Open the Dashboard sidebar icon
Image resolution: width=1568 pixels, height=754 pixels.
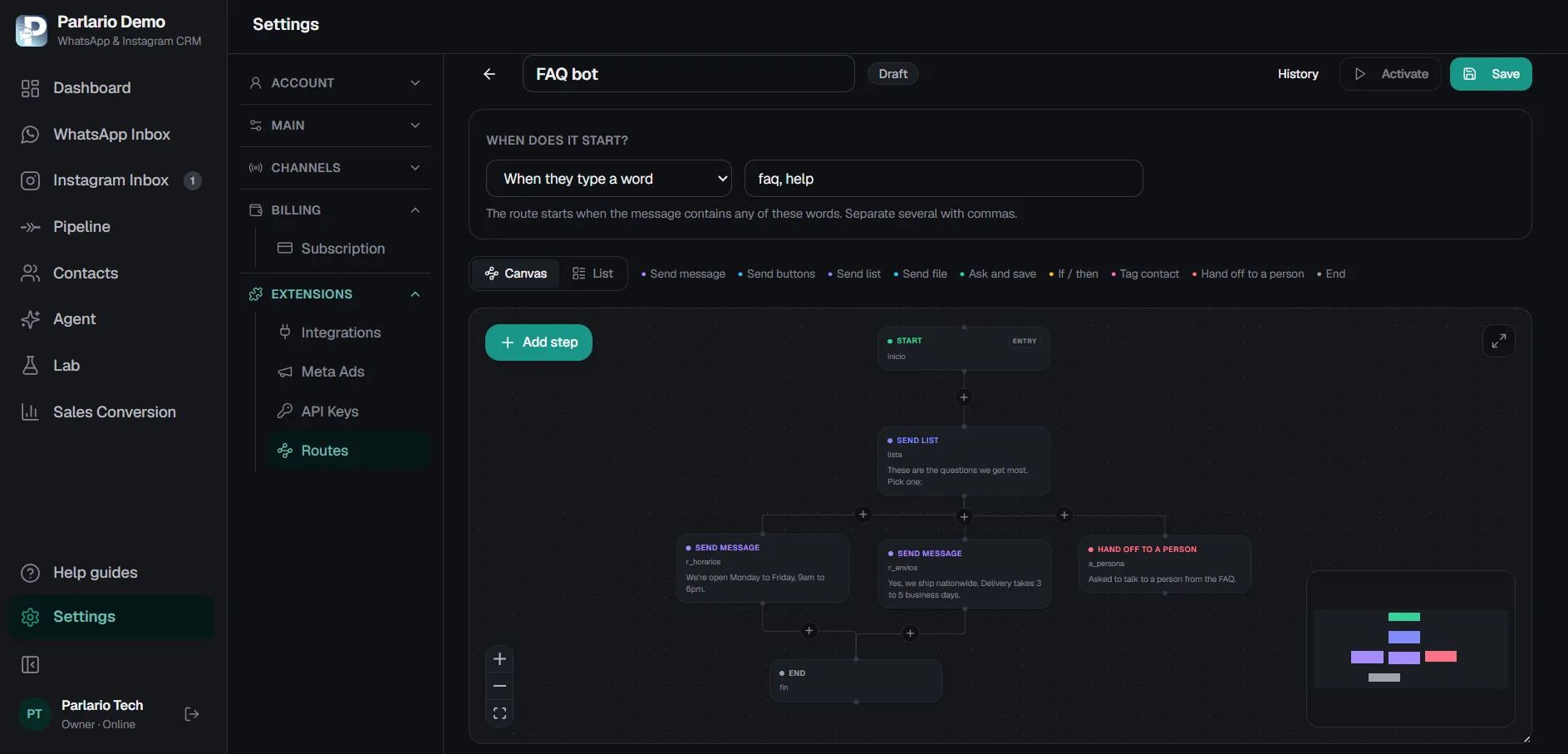point(30,88)
